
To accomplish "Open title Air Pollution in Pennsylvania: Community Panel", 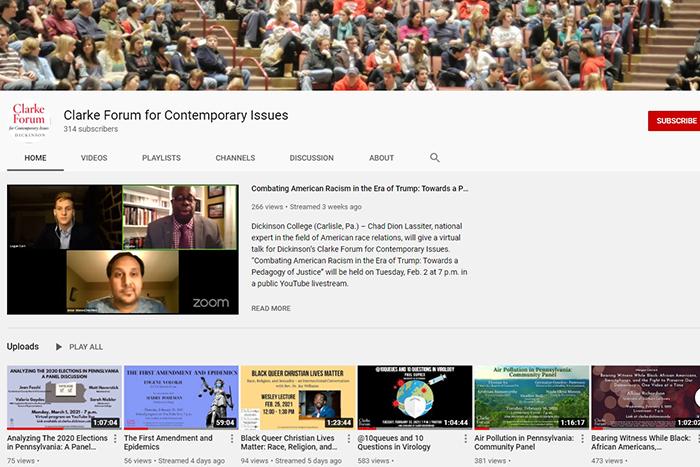I will coord(524,442).
